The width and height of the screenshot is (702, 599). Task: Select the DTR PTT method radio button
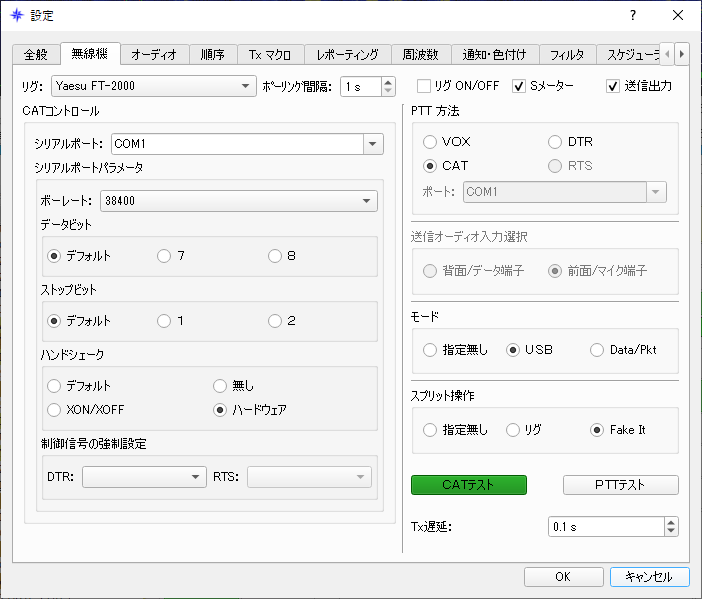(555, 142)
